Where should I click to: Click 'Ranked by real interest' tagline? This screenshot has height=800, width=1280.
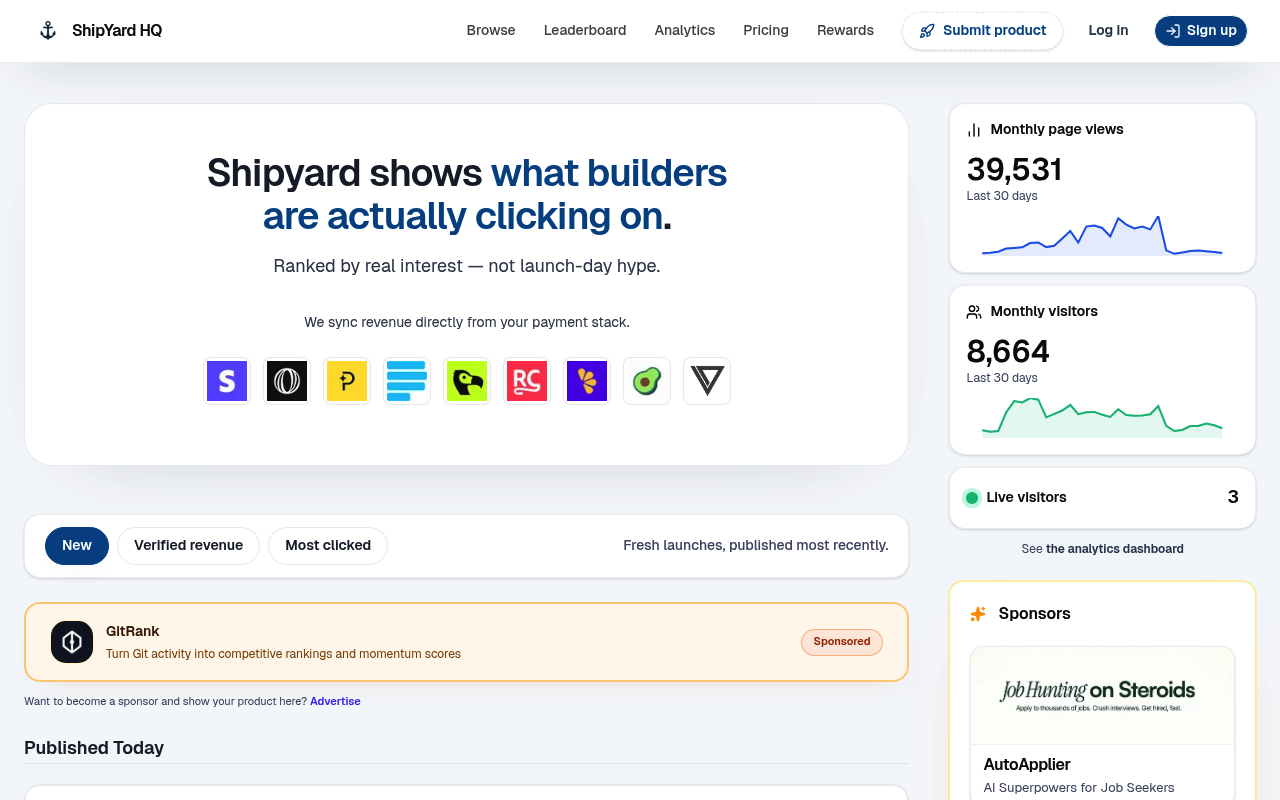tap(467, 266)
